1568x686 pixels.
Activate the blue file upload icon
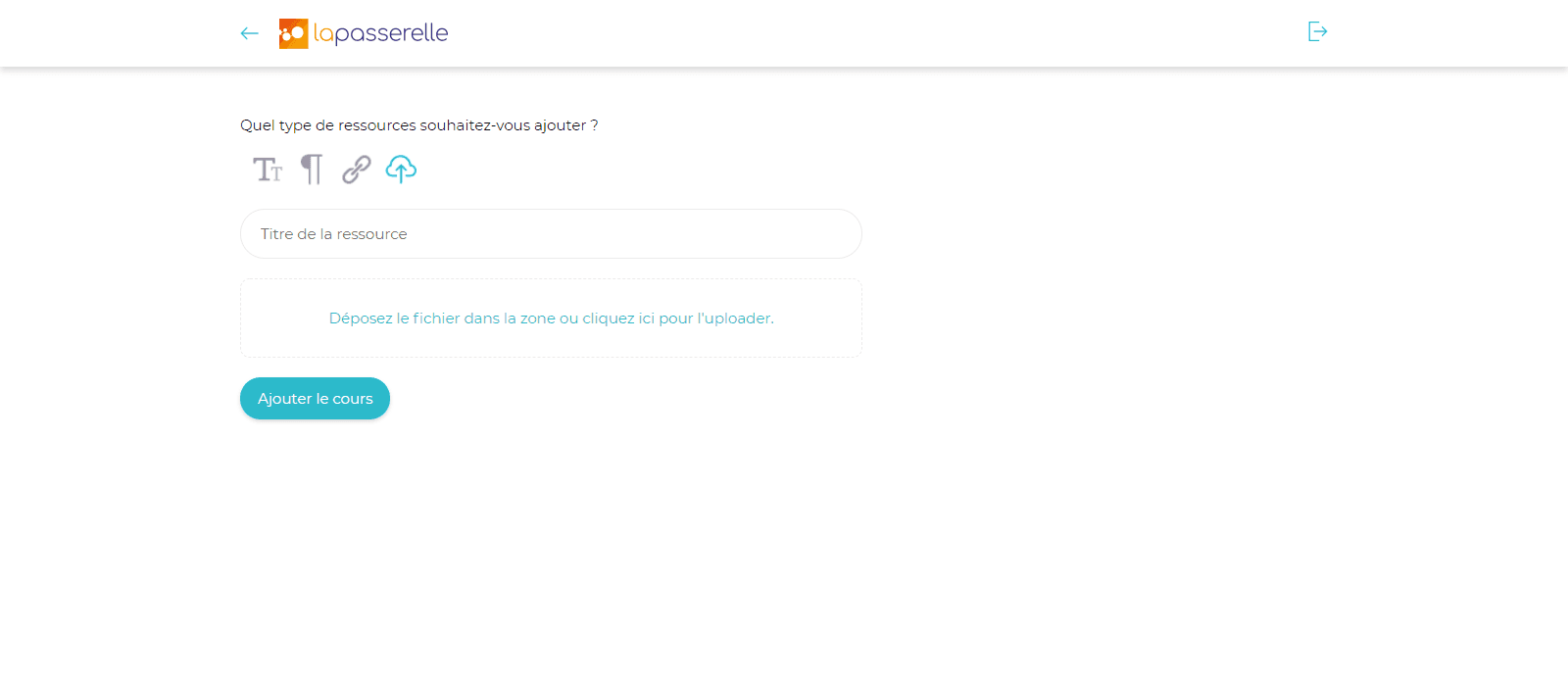(x=401, y=170)
